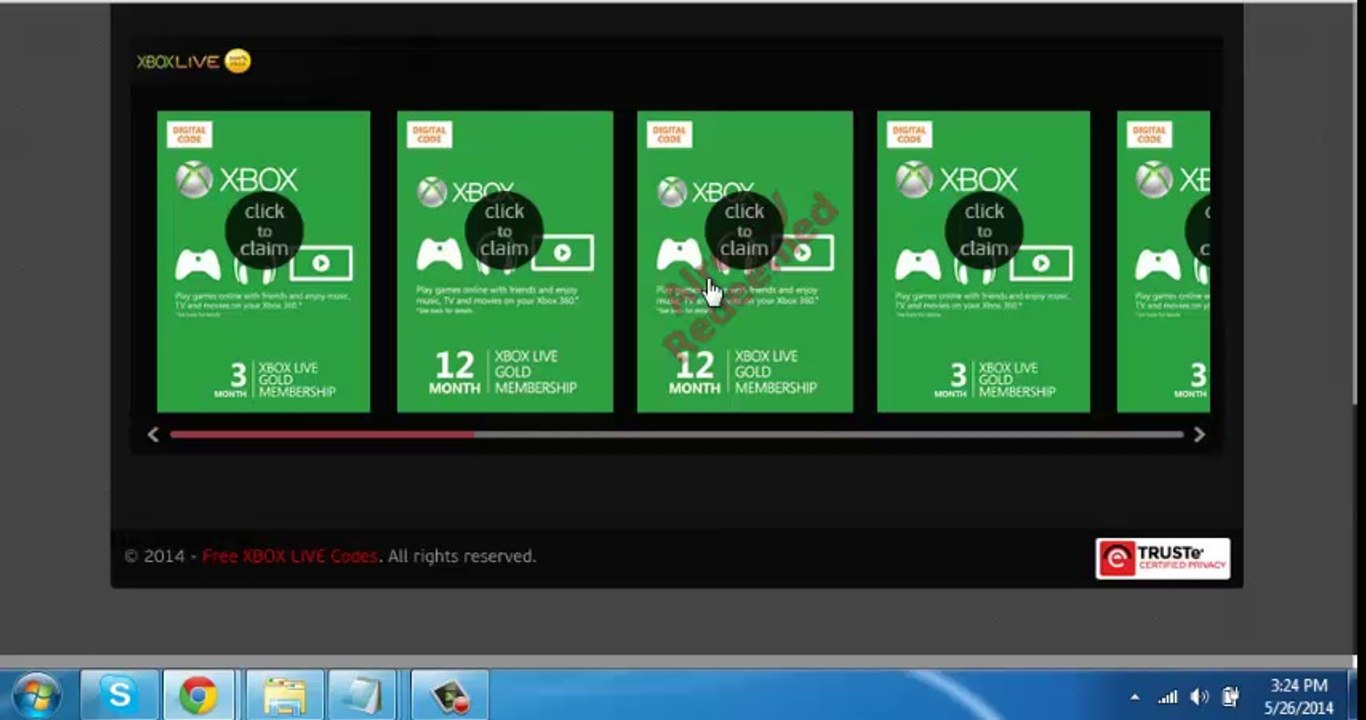
Task: Open the Notepad taskbar icon
Action: pos(362,695)
